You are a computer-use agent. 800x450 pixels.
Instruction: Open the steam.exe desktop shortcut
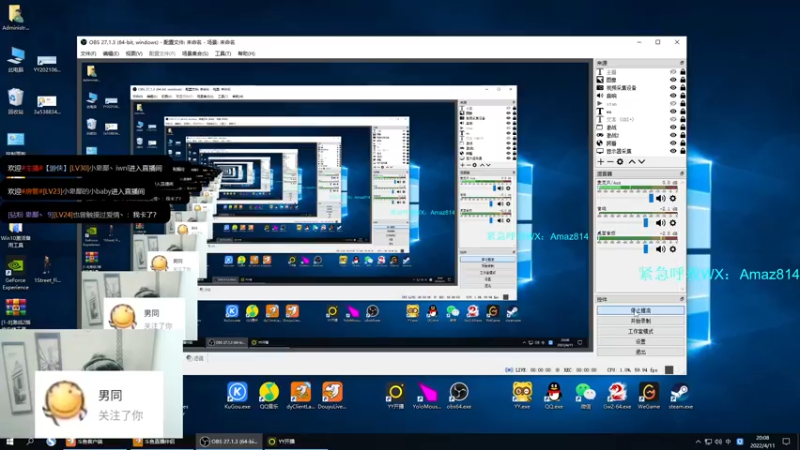tap(680, 396)
